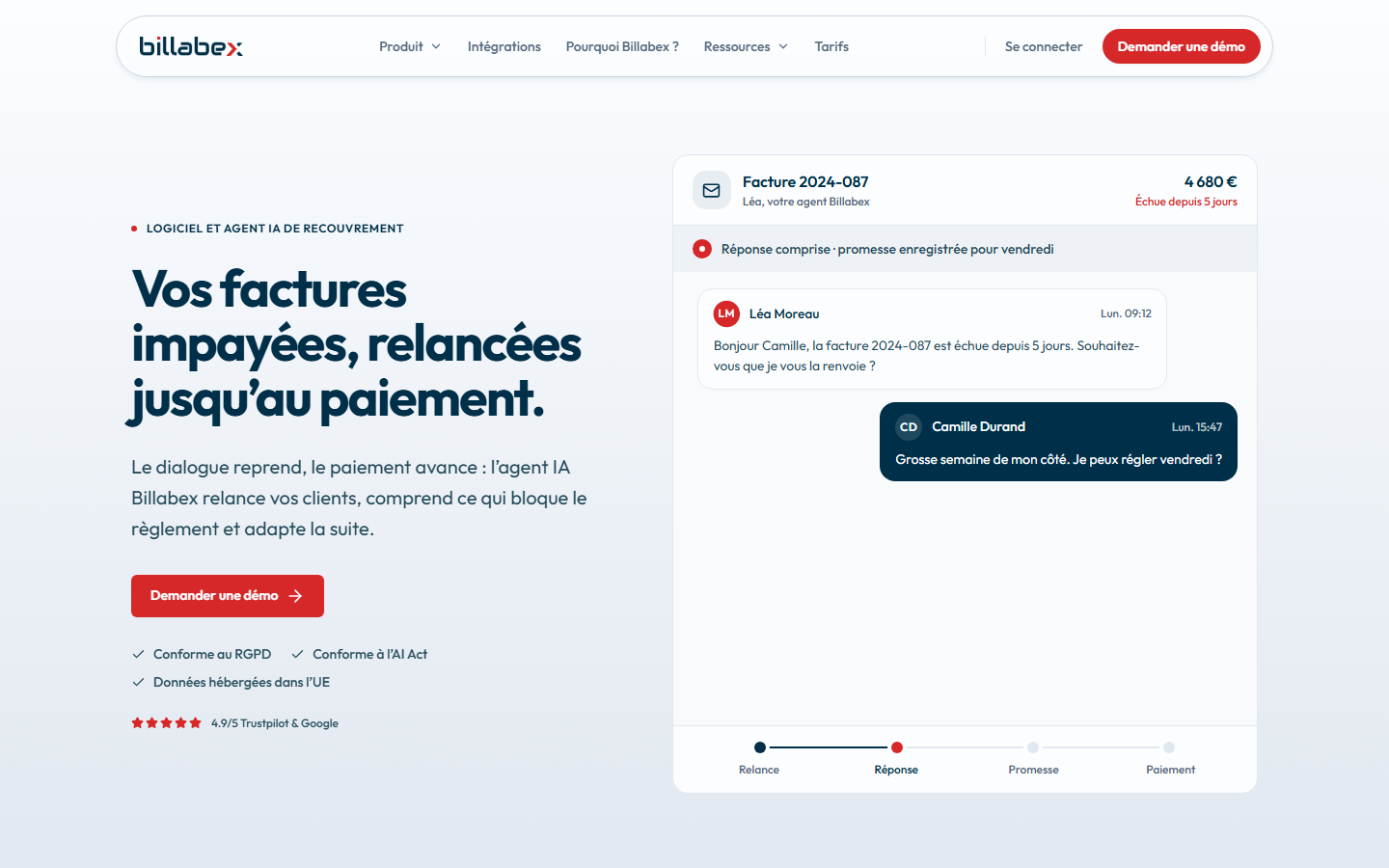Click the CD avatar of Camille Durand
This screenshot has height=868, width=1389.
909,427
